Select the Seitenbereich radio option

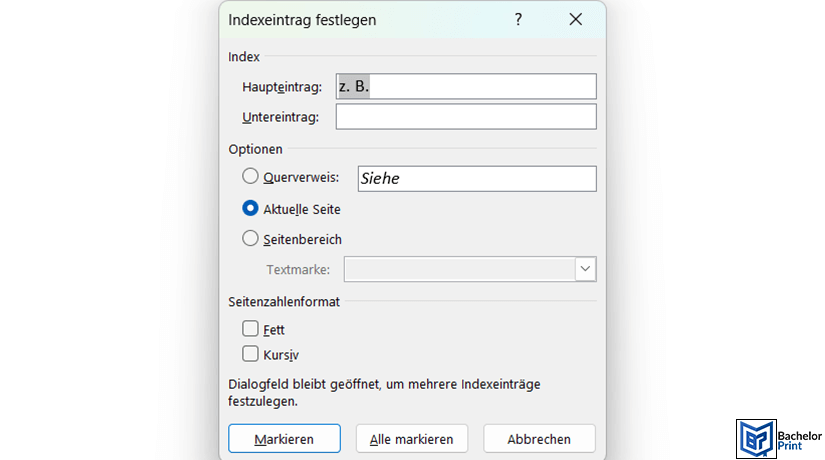click(250, 238)
